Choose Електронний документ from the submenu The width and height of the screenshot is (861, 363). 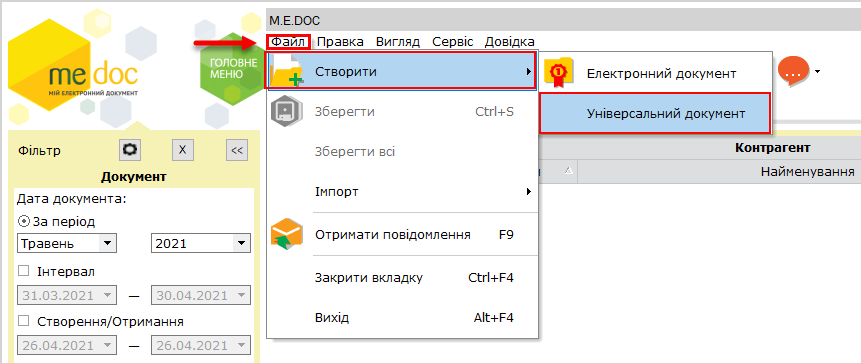656,73
